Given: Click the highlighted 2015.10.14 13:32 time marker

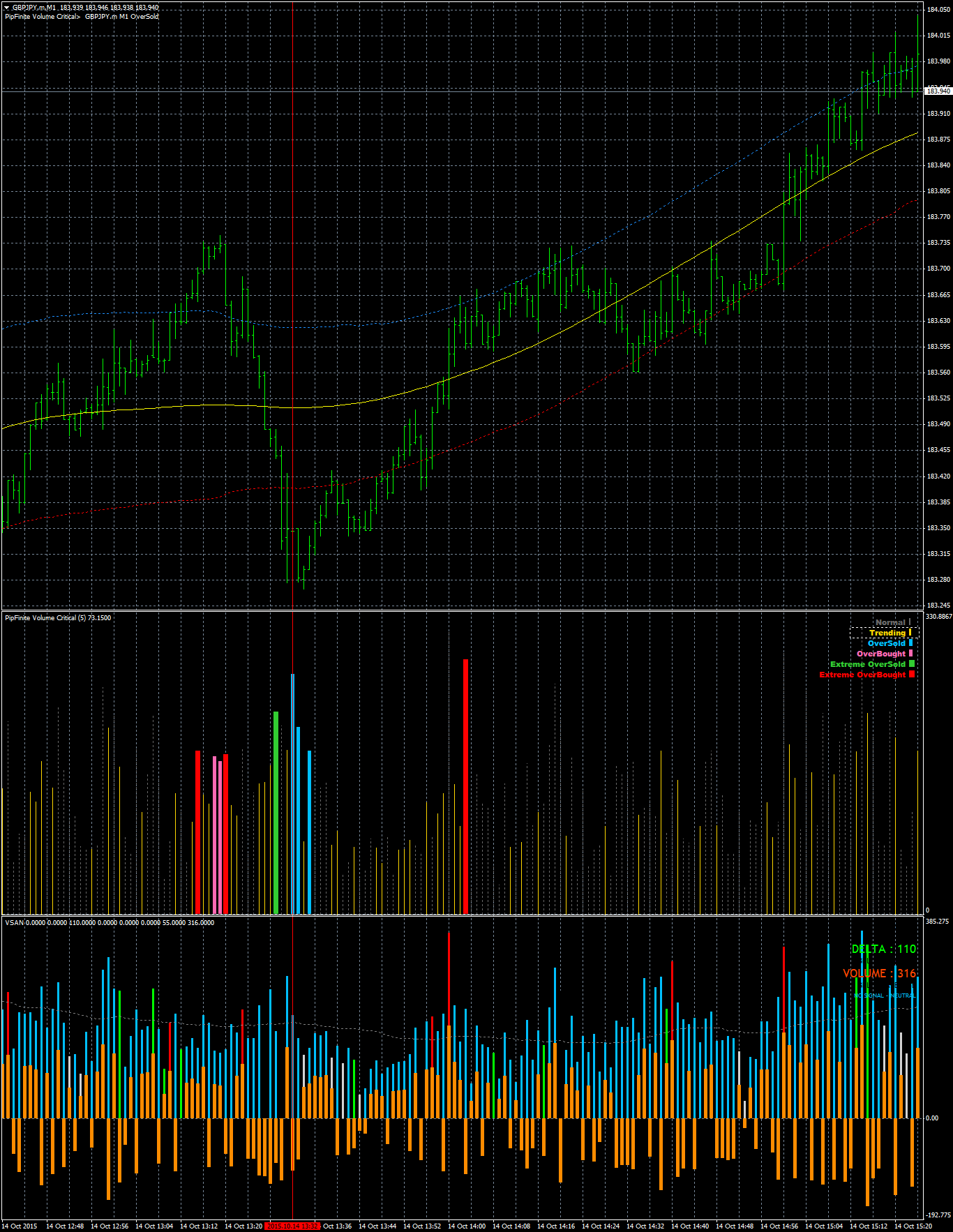Looking at the screenshot, I should (292, 1226).
